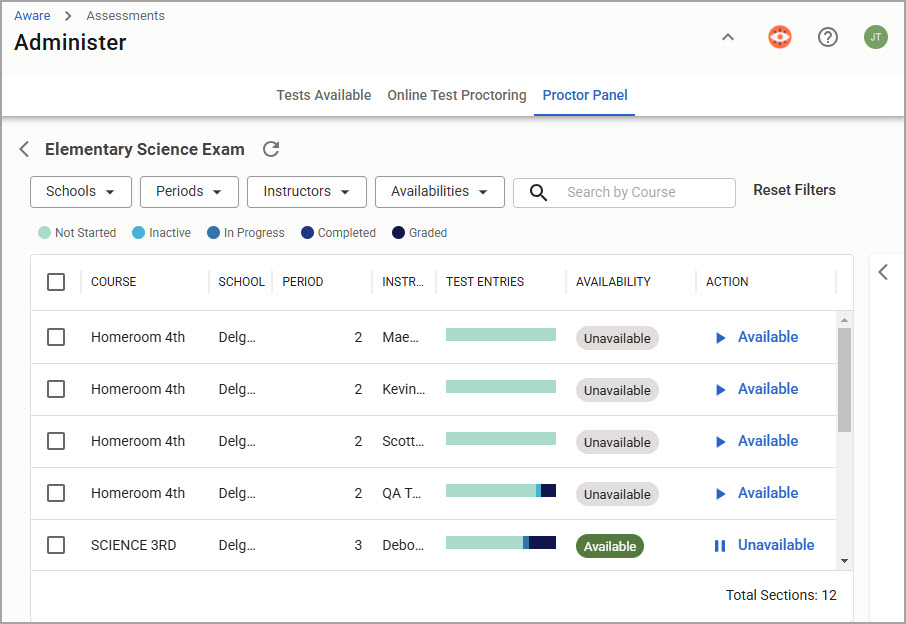Switch to the Online Test Proctoring tab
This screenshot has height=624, width=906.
(456, 95)
